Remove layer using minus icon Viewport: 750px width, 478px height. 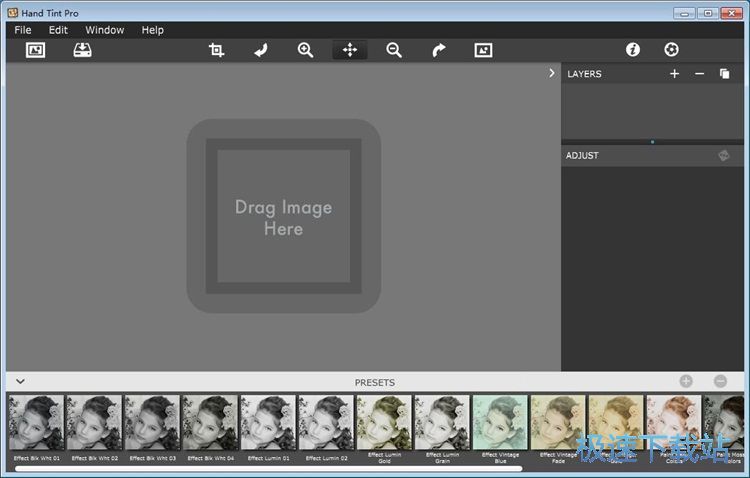pyautogui.click(x=699, y=74)
